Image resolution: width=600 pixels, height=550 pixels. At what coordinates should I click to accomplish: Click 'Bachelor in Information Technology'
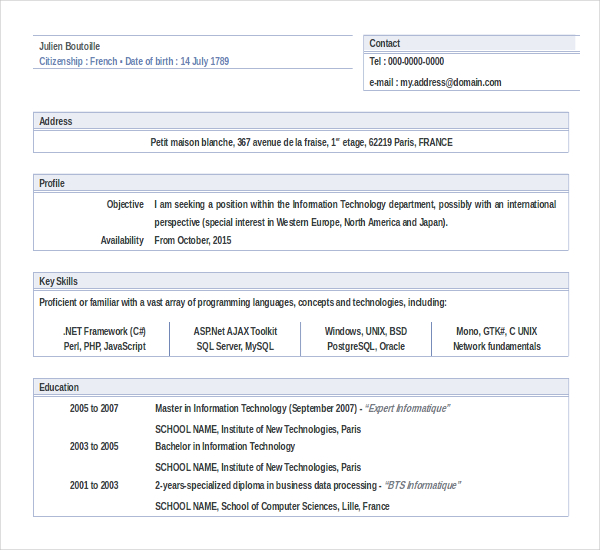pyautogui.click(x=225, y=446)
